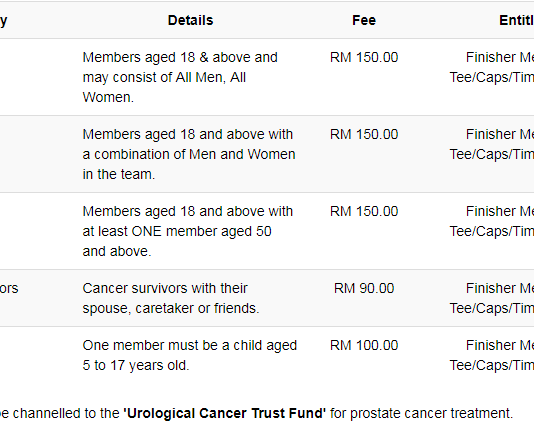
Task: Click the Fee column header
Action: click(364, 20)
